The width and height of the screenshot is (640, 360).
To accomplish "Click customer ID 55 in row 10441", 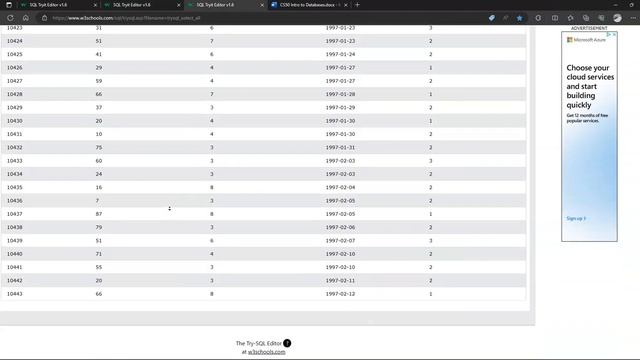I will [x=99, y=267].
